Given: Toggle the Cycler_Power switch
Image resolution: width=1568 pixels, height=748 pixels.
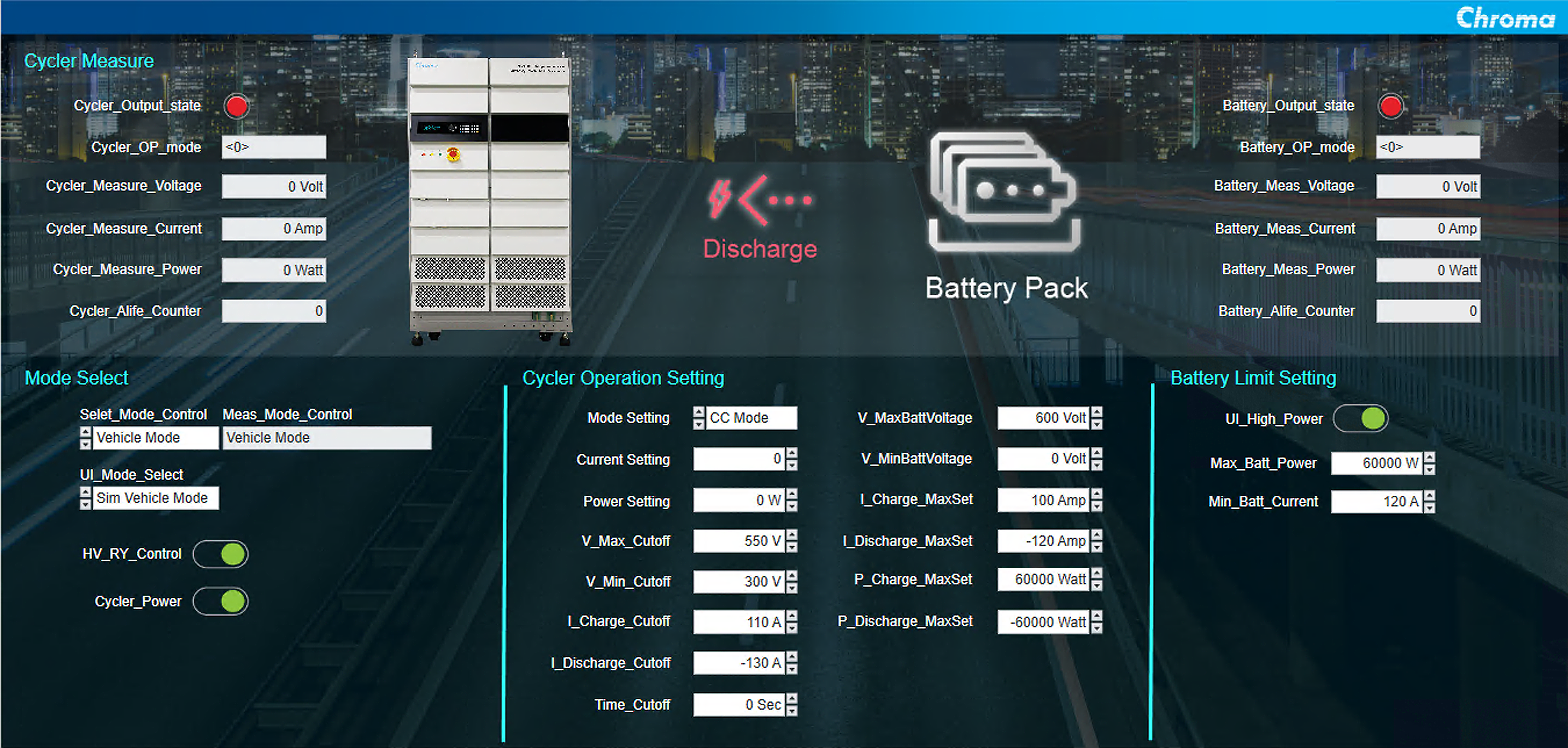Looking at the screenshot, I should point(220,601).
